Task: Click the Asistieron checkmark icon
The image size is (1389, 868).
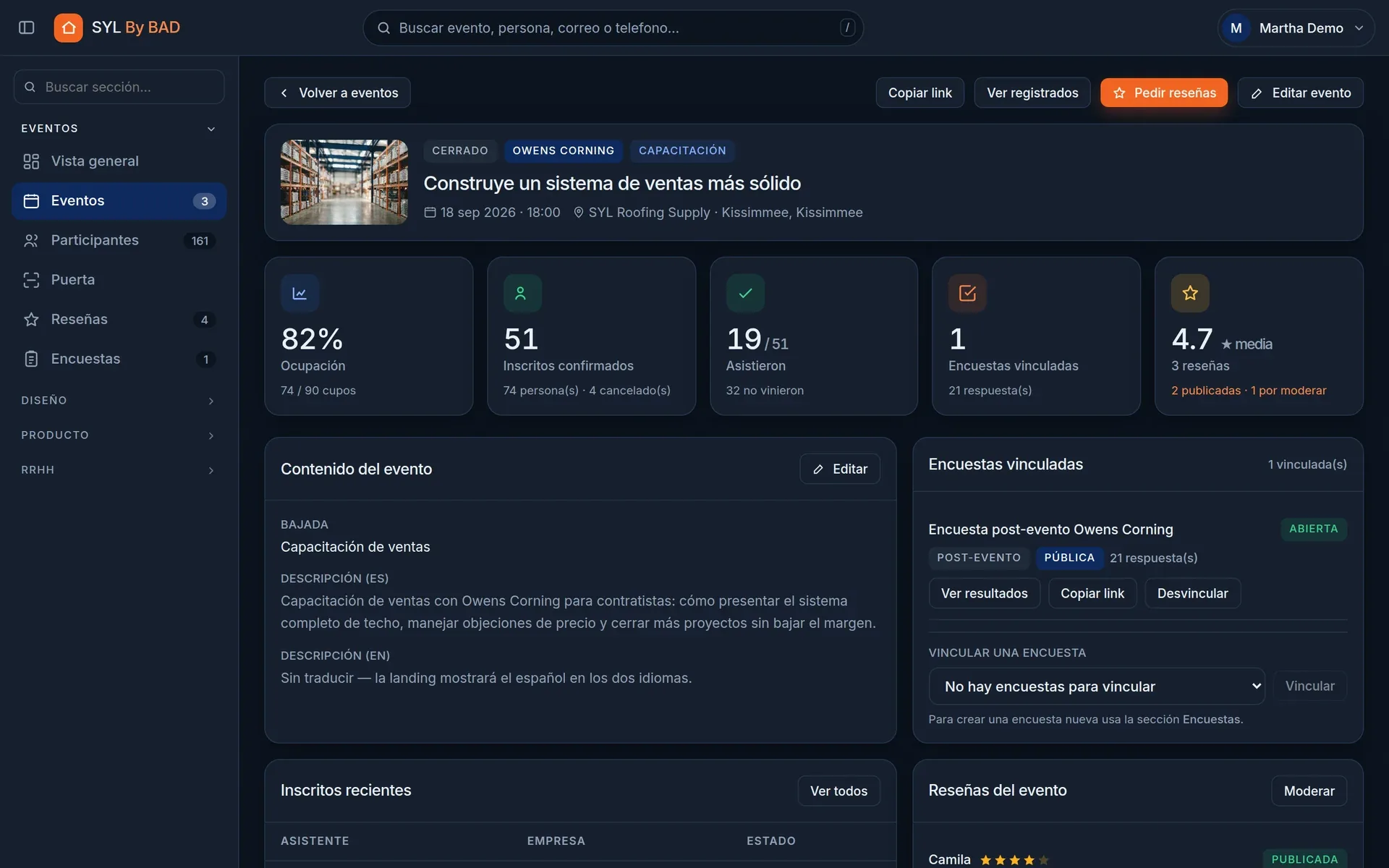Action: click(x=745, y=293)
